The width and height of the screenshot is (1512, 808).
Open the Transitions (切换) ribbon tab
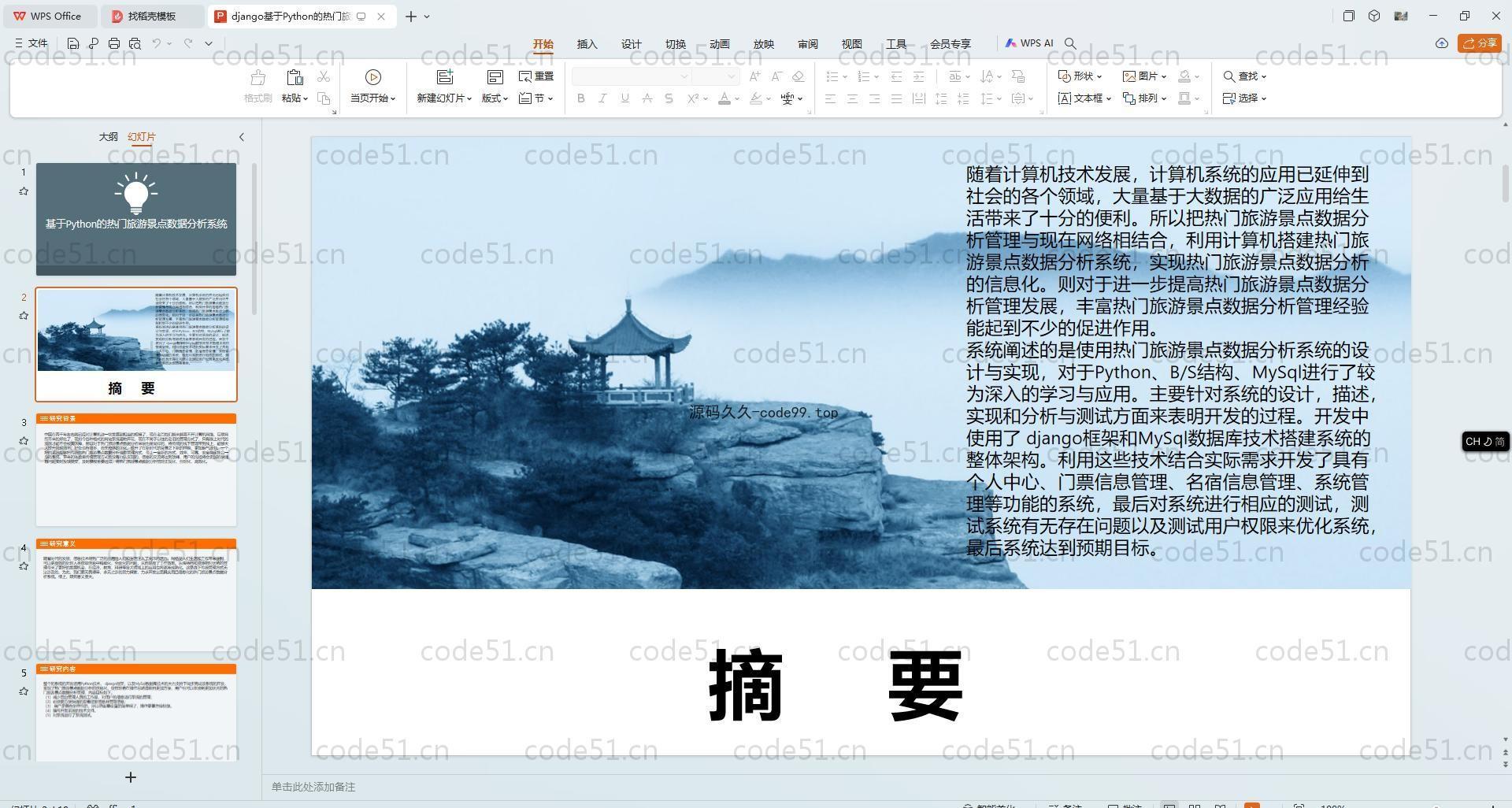coord(675,44)
